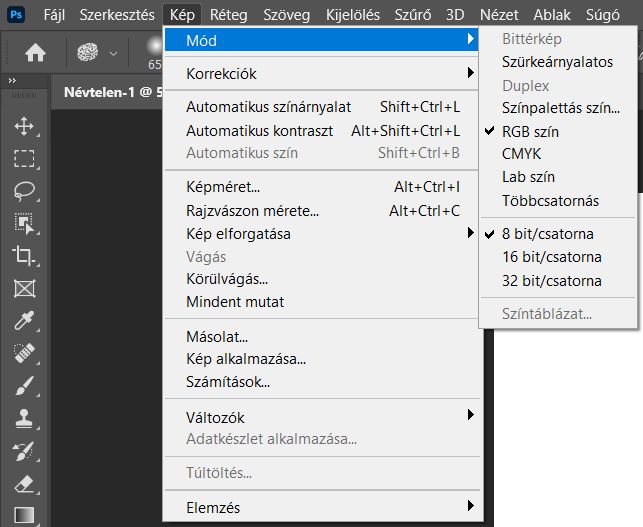This screenshot has width=643, height=527.
Task: Open the brush preset picker dropdown arrow
Action: pyautogui.click(x=113, y=53)
